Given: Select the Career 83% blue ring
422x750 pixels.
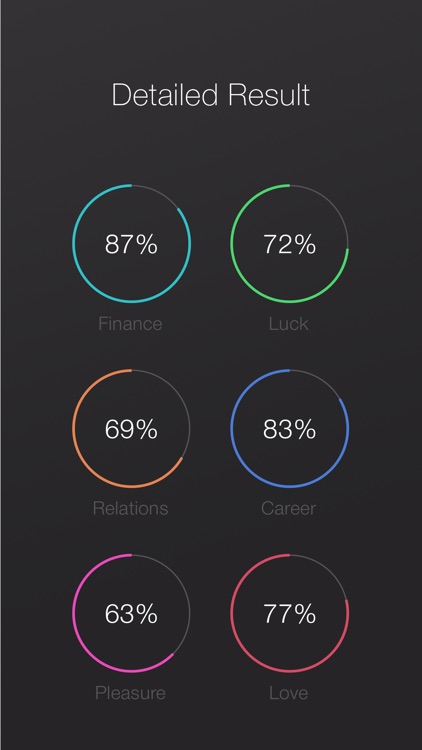Looking at the screenshot, I should click(x=289, y=429).
